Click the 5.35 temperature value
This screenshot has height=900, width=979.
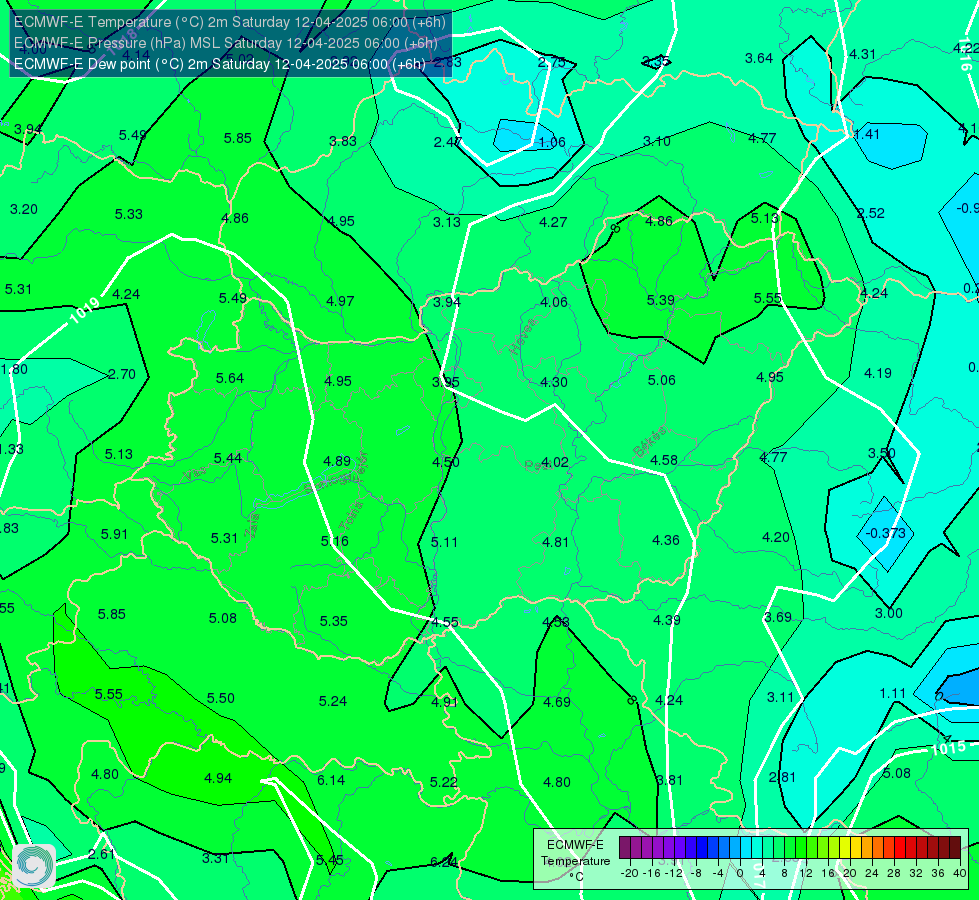pos(333,621)
